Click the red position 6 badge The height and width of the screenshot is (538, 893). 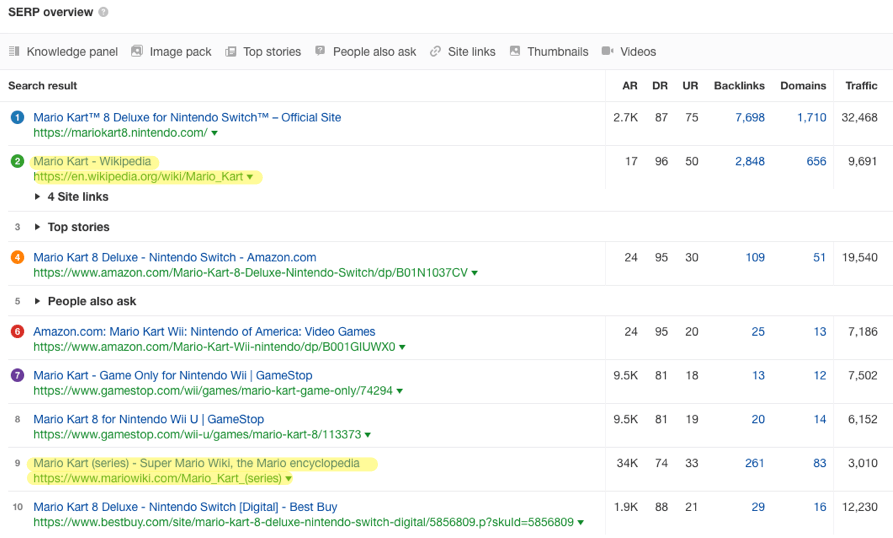coord(18,331)
